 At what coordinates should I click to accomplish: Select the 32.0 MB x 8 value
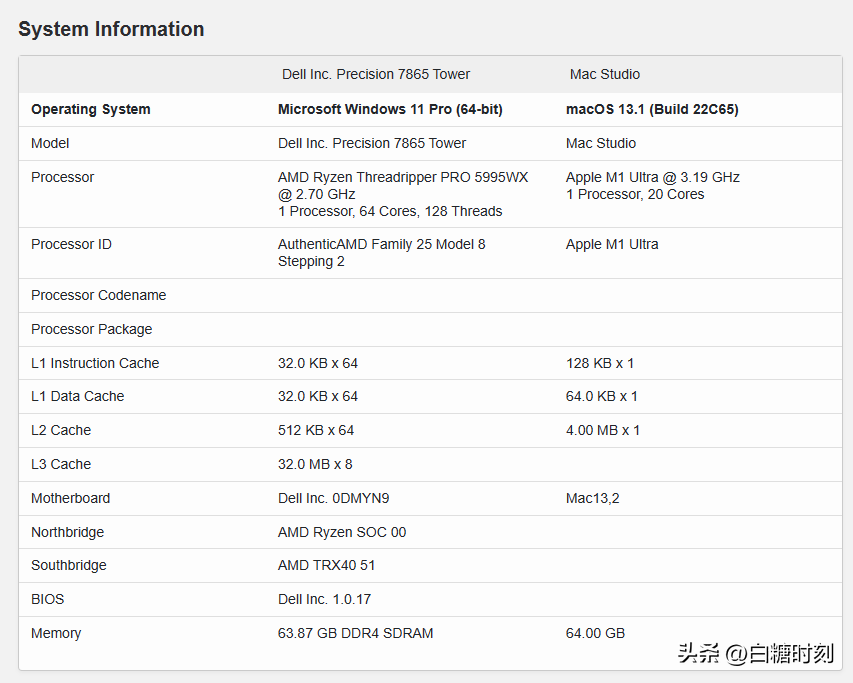click(x=315, y=464)
